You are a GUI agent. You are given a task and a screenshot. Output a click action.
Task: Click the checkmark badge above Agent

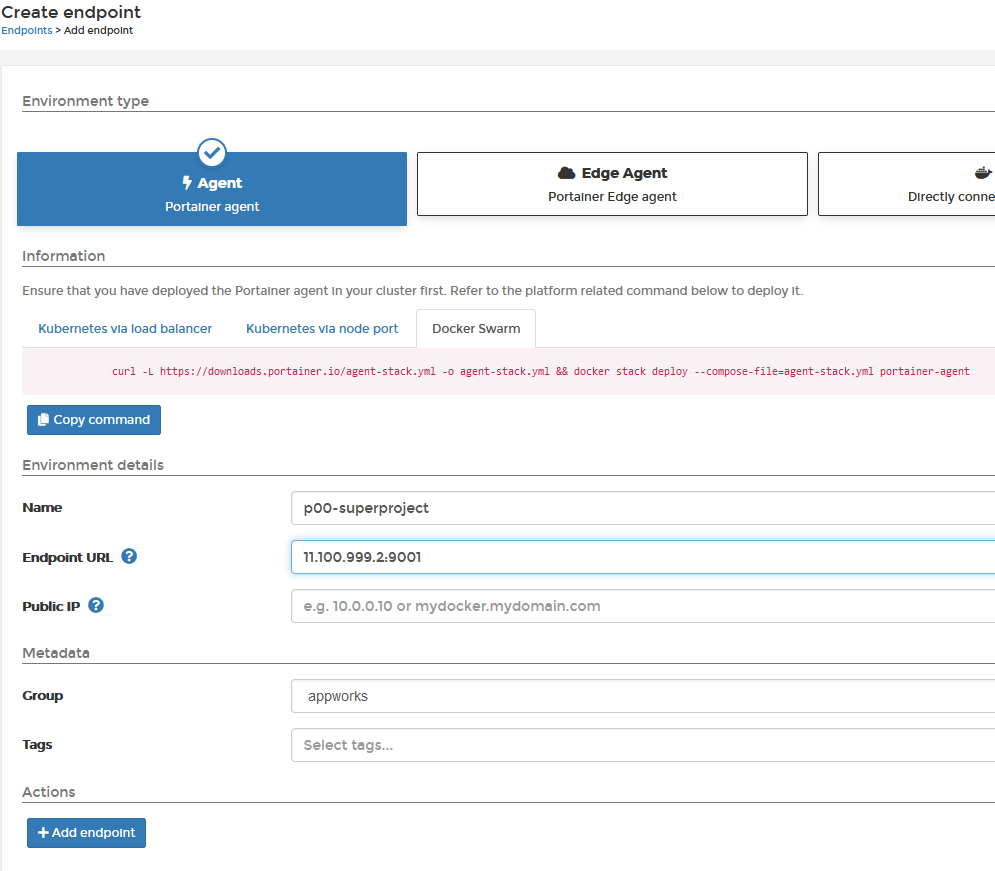click(x=211, y=152)
